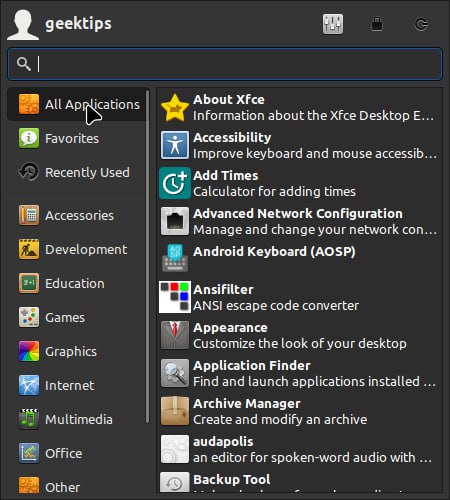Click the Advanced Network Configuration title

click(298, 214)
